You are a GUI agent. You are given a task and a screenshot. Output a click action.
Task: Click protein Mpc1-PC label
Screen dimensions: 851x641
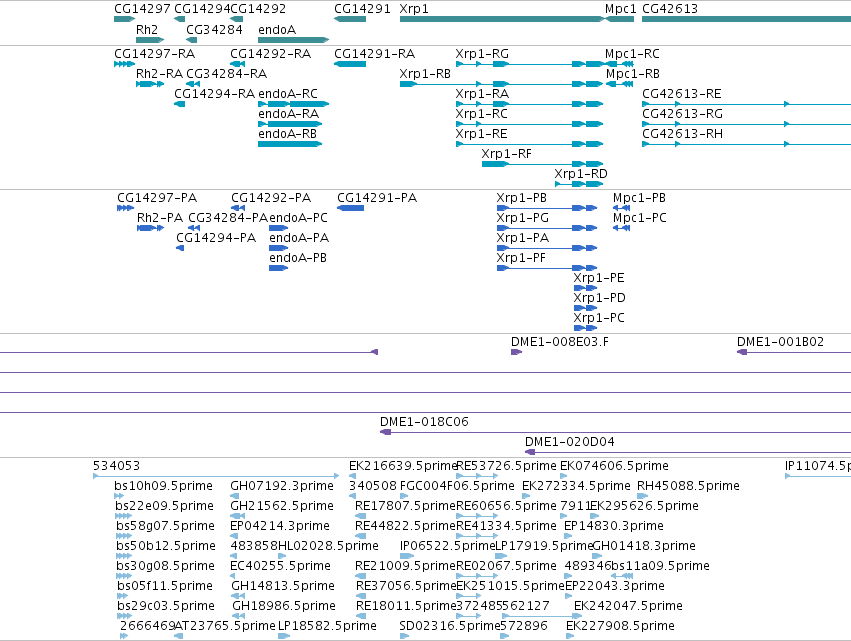(640, 218)
